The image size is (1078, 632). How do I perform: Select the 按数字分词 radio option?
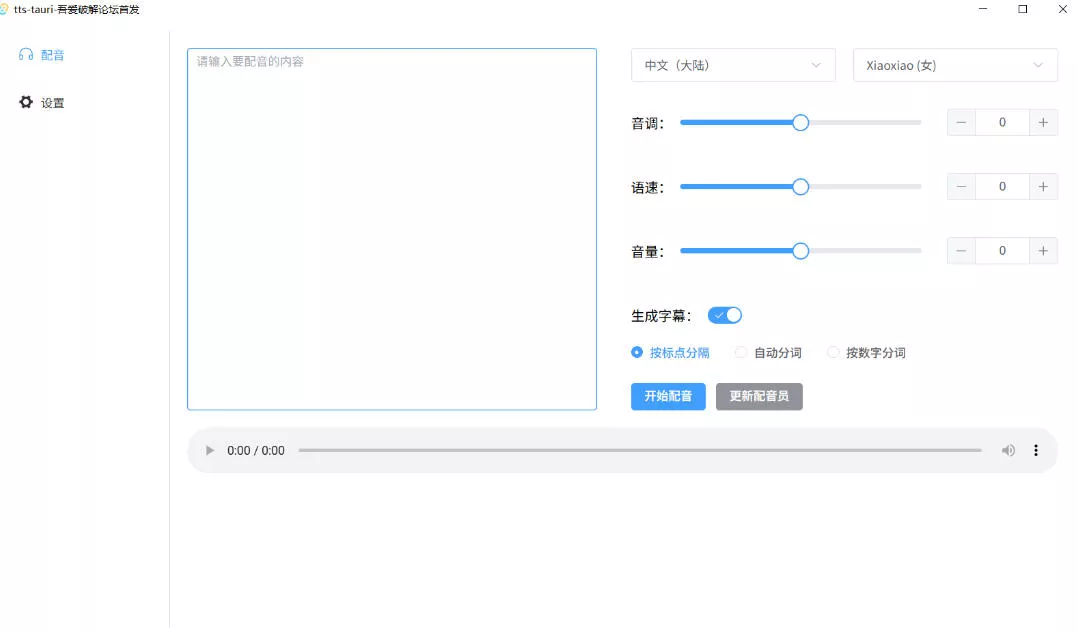[866, 352]
